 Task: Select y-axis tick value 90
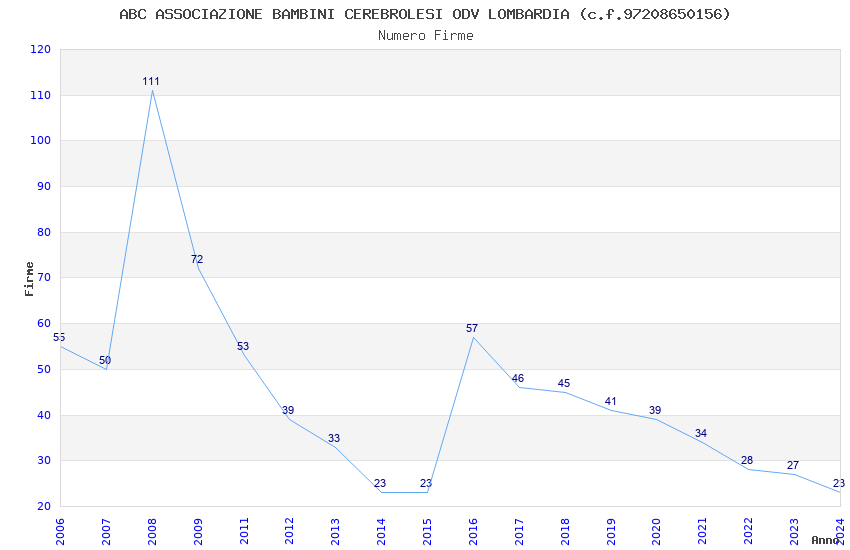tap(44, 186)
